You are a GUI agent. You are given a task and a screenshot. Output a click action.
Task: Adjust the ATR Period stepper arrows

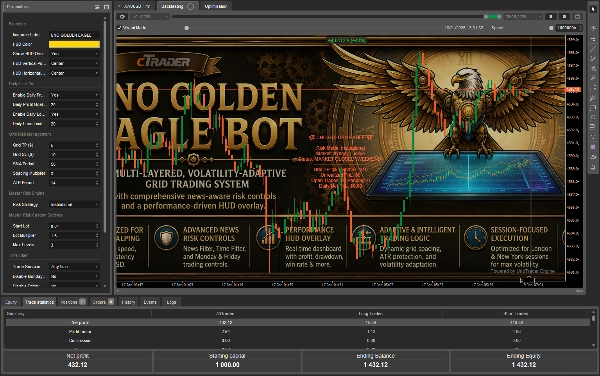click(97, 183)
